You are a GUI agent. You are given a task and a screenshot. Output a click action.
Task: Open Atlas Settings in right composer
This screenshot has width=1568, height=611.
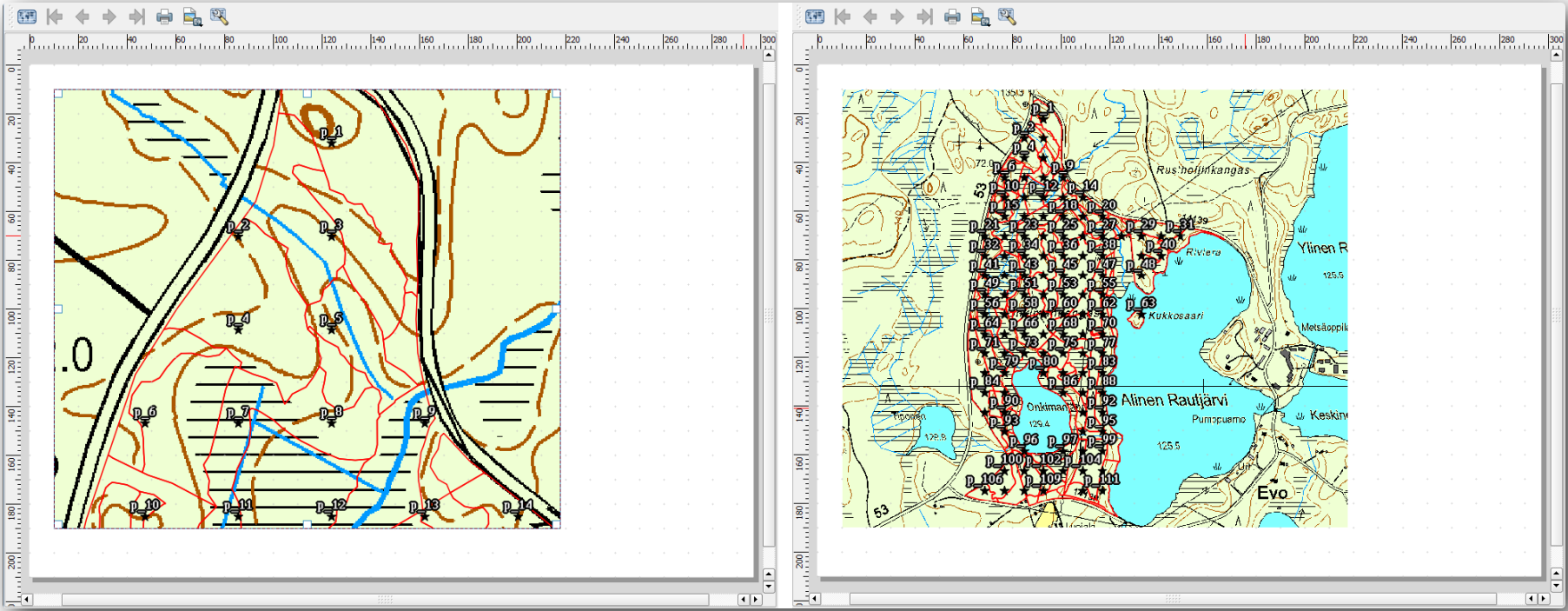click(1007, 17)
